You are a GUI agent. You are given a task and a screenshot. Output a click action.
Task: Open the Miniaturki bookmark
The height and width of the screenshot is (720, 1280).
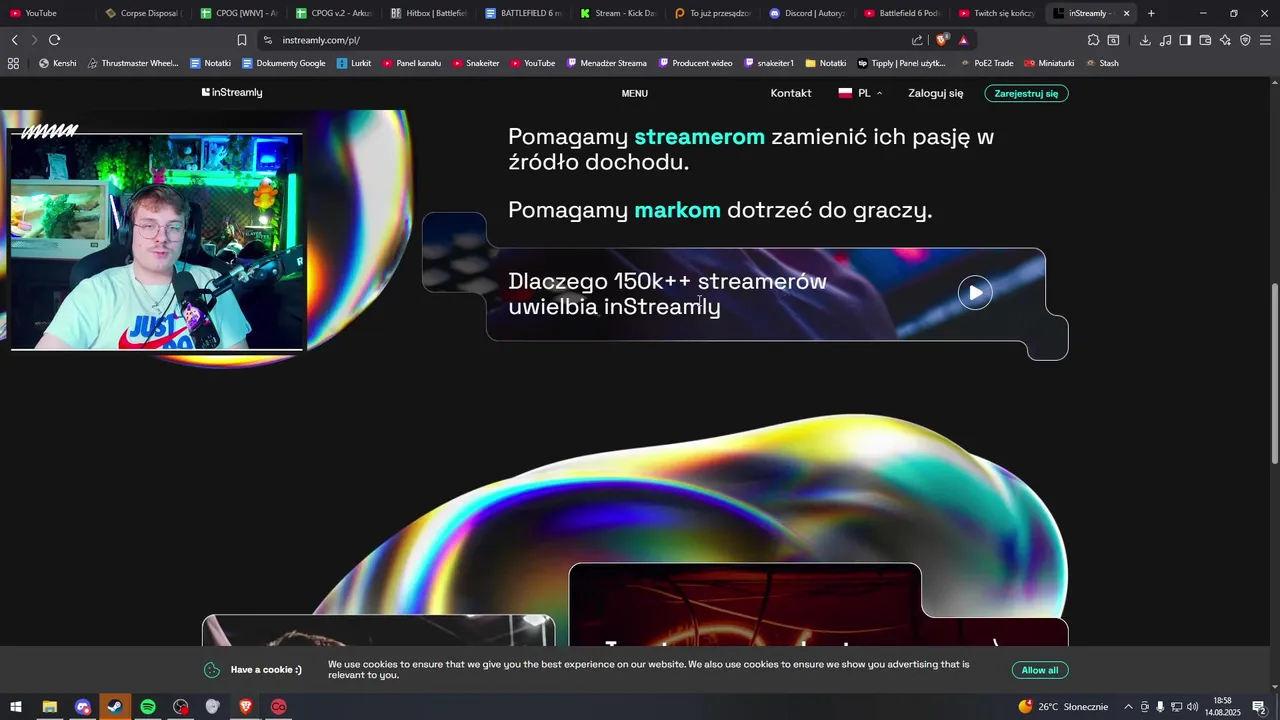1049,63
